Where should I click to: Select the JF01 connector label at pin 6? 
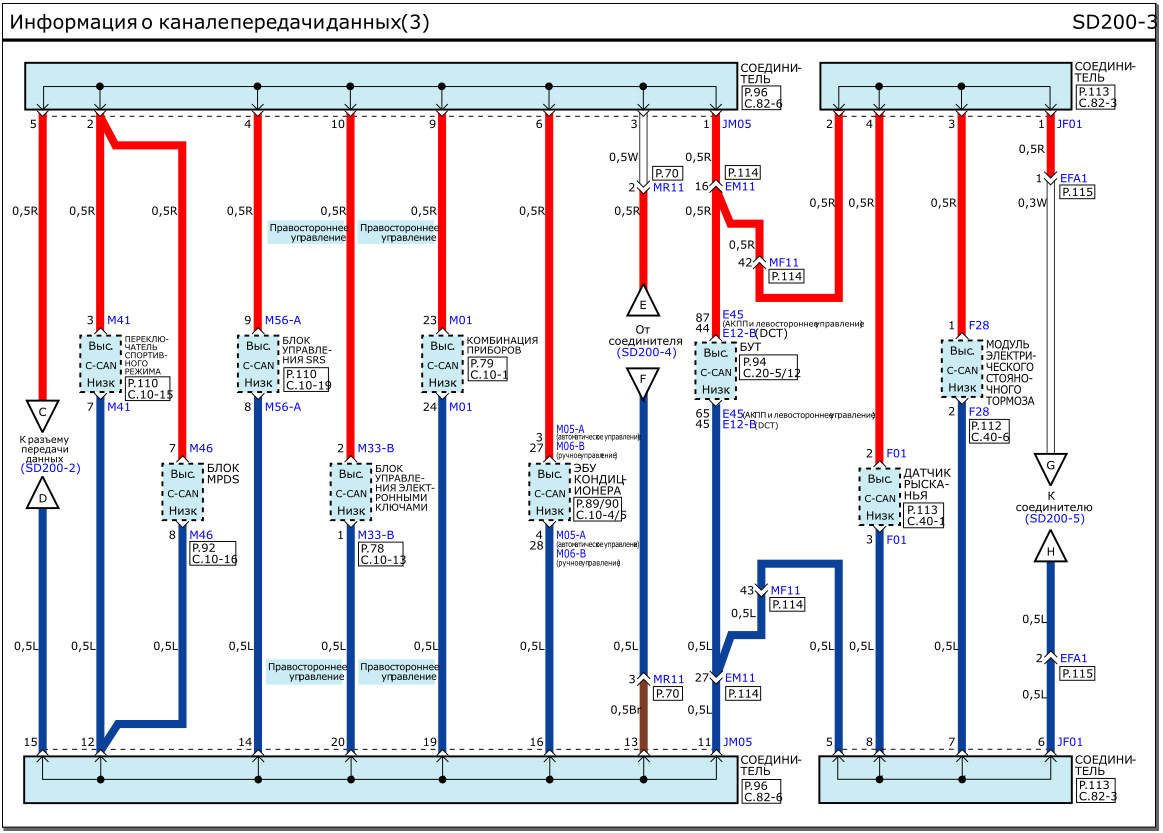pos(1070,742)
